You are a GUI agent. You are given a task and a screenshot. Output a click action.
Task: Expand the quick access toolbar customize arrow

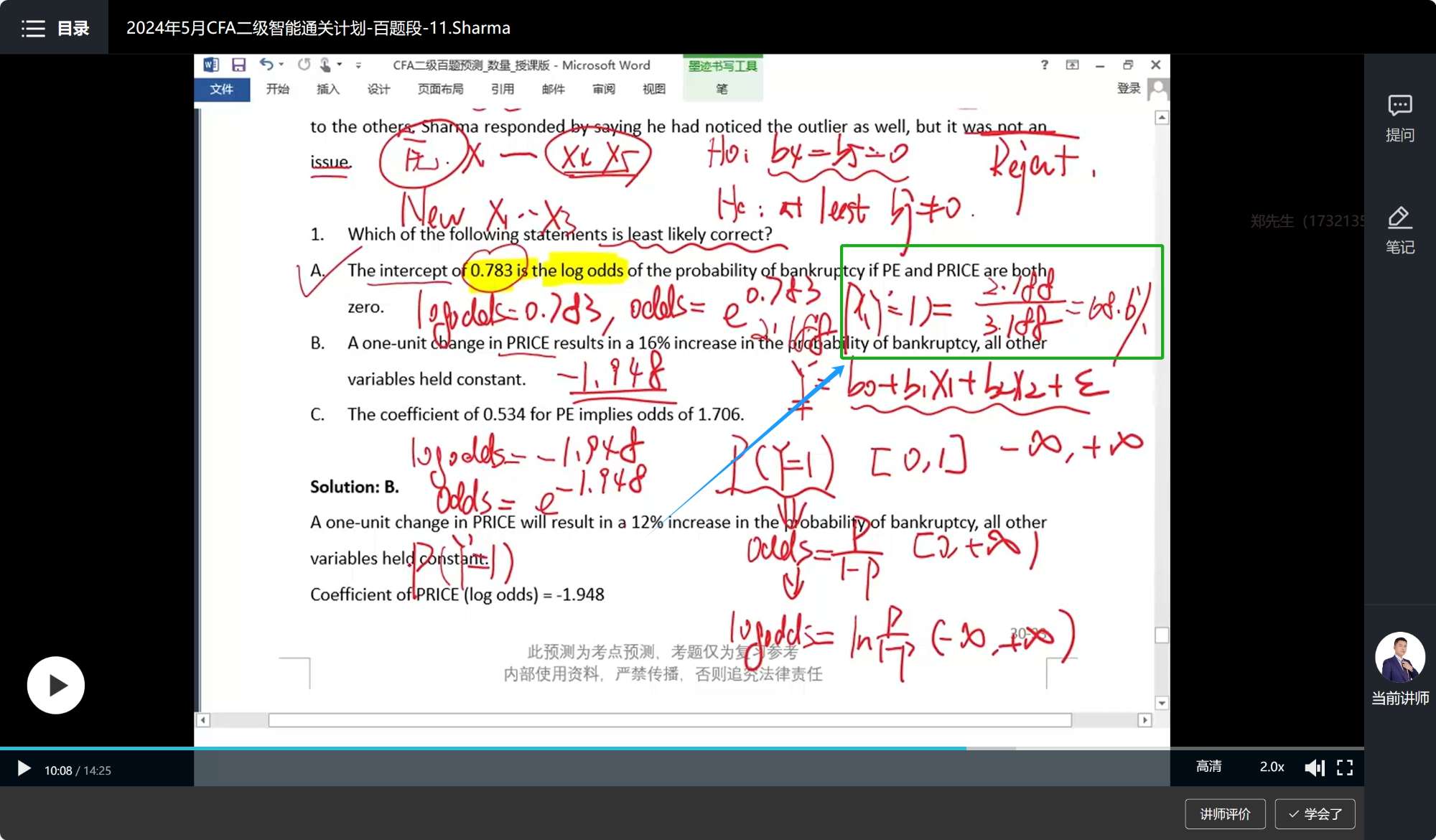click(358, 65)
